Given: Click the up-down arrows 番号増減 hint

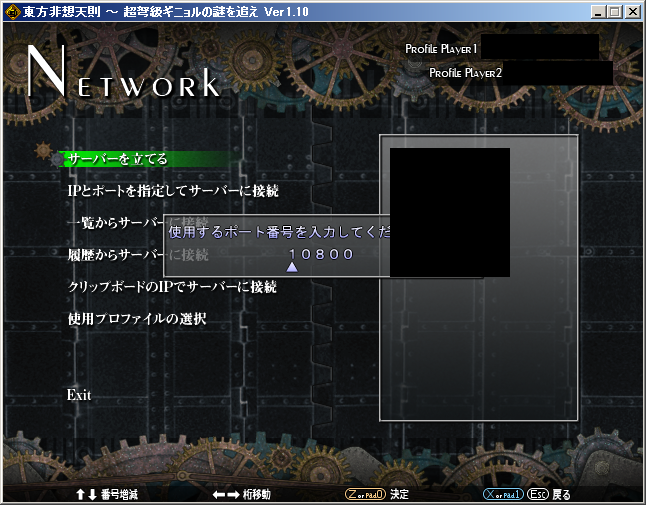Looking at the screenshot, I should coord(107,494).
